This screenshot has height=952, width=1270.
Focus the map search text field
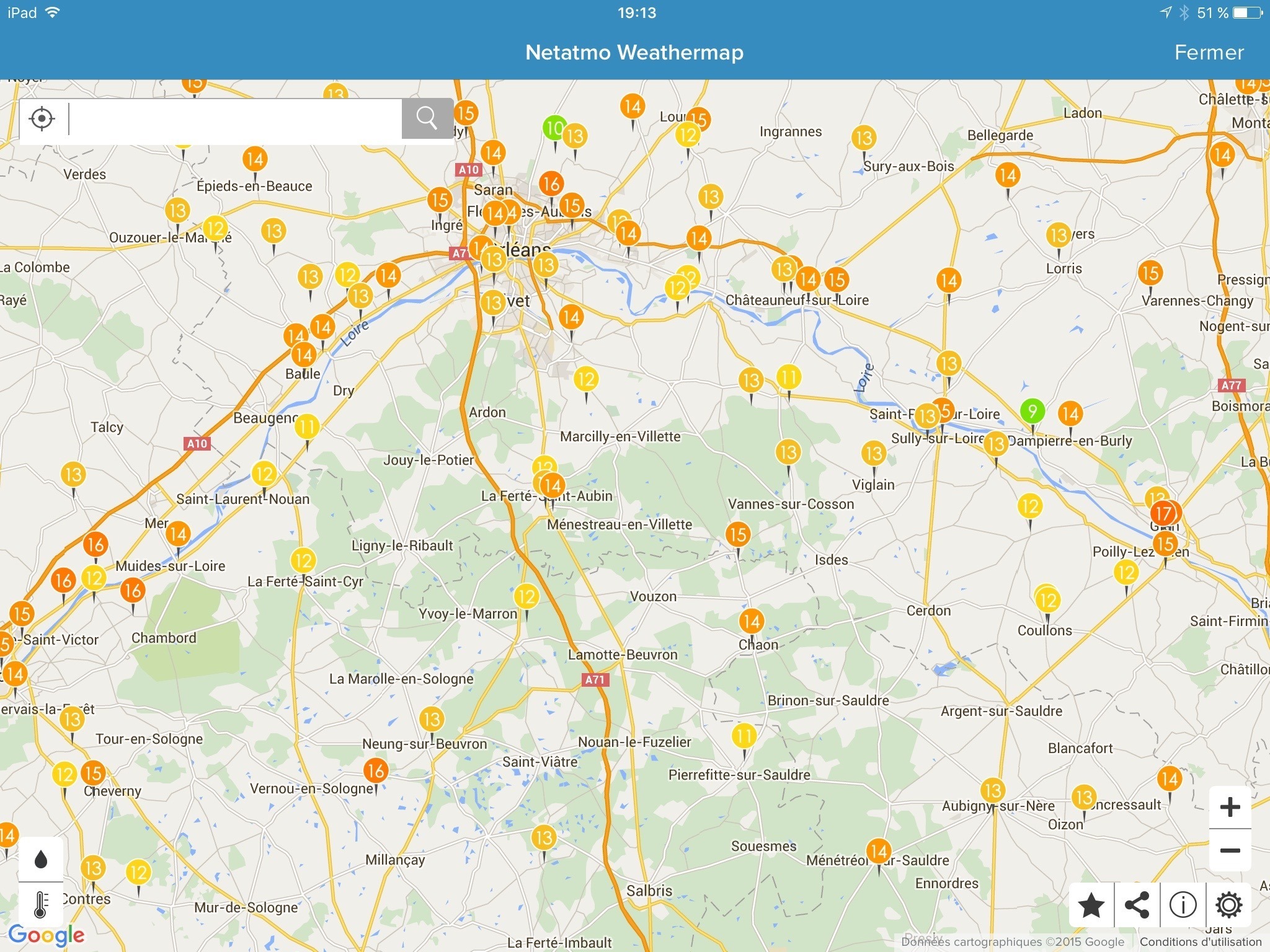tap(234, 118)
